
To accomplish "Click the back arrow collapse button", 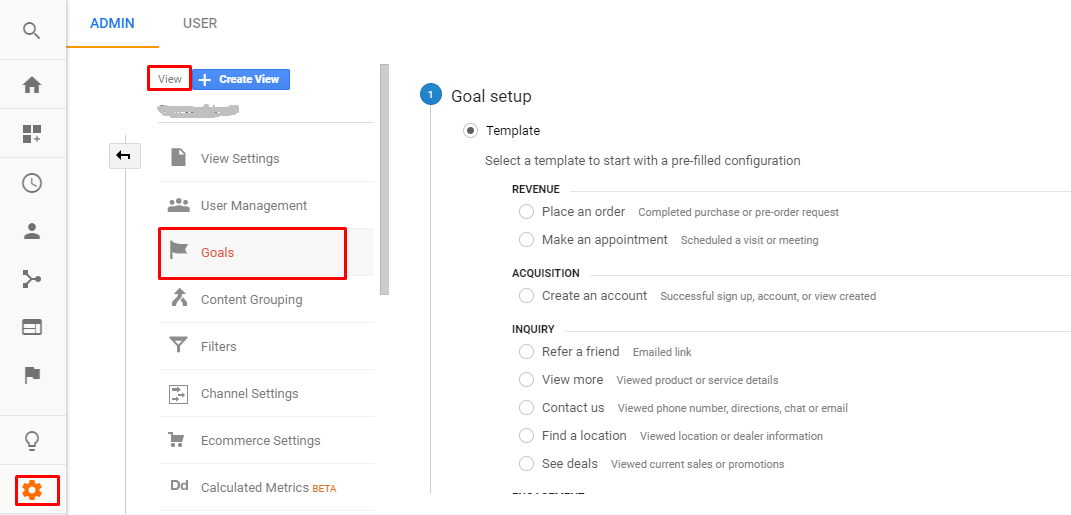I will [124, 156].
